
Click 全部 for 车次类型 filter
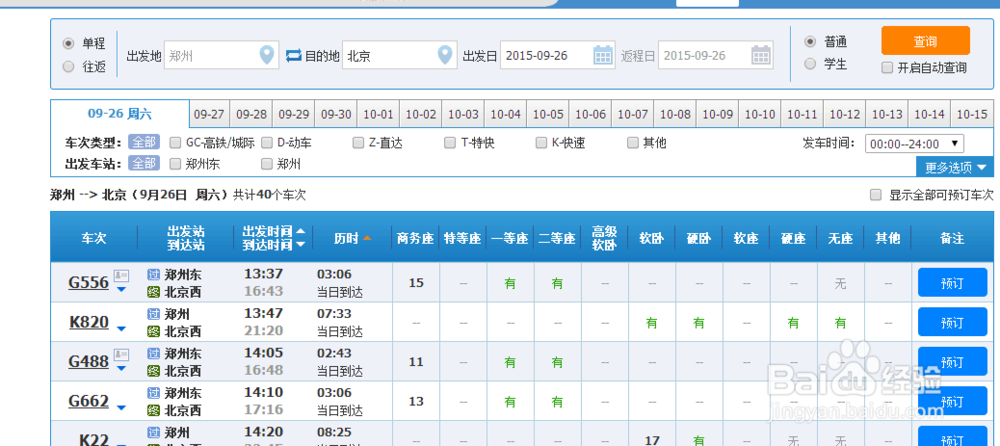[143, 142]
